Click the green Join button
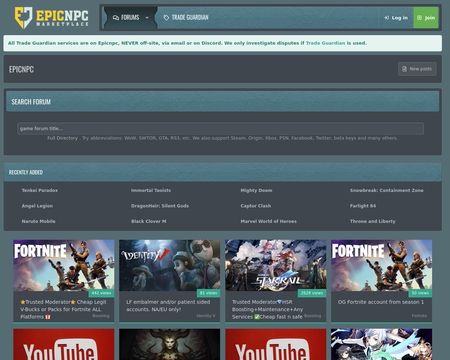 [x=426, y=18]
